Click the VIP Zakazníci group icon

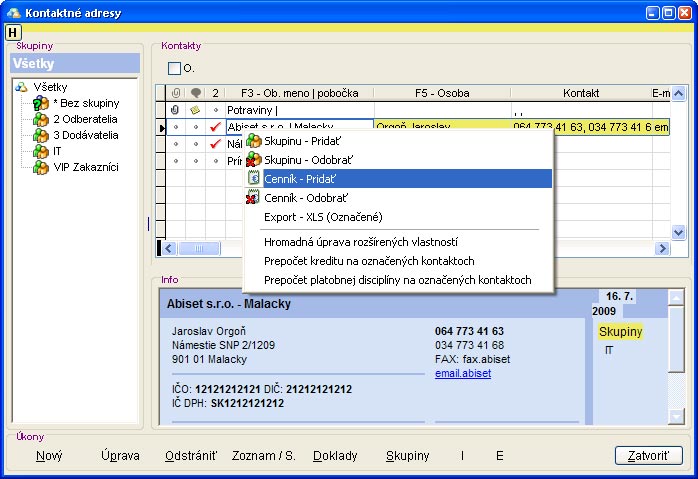click(41, 167)
